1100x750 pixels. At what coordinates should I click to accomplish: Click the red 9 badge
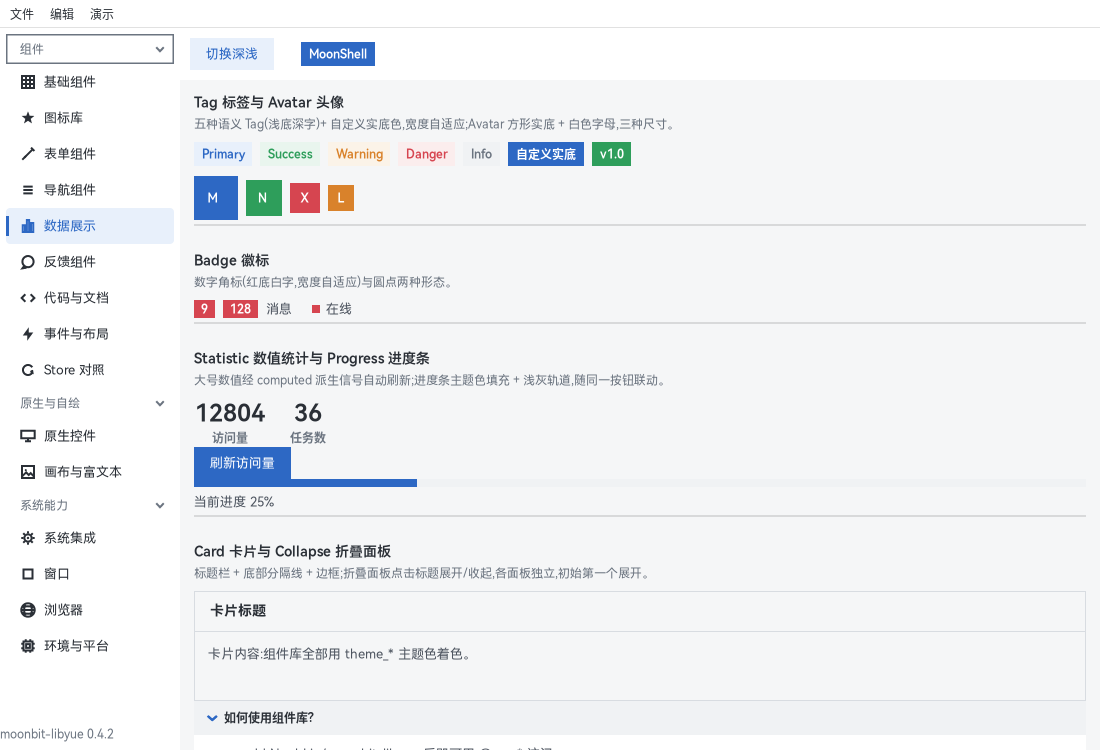coord(205,309)
